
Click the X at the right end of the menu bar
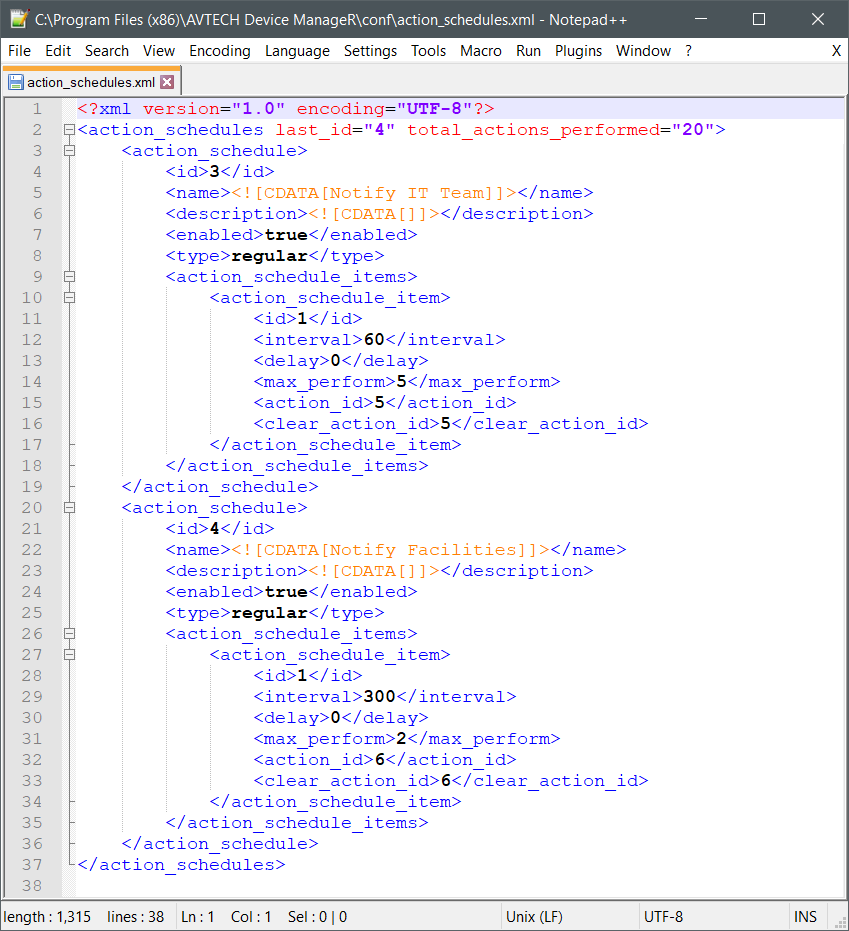(x=836, y=51)
